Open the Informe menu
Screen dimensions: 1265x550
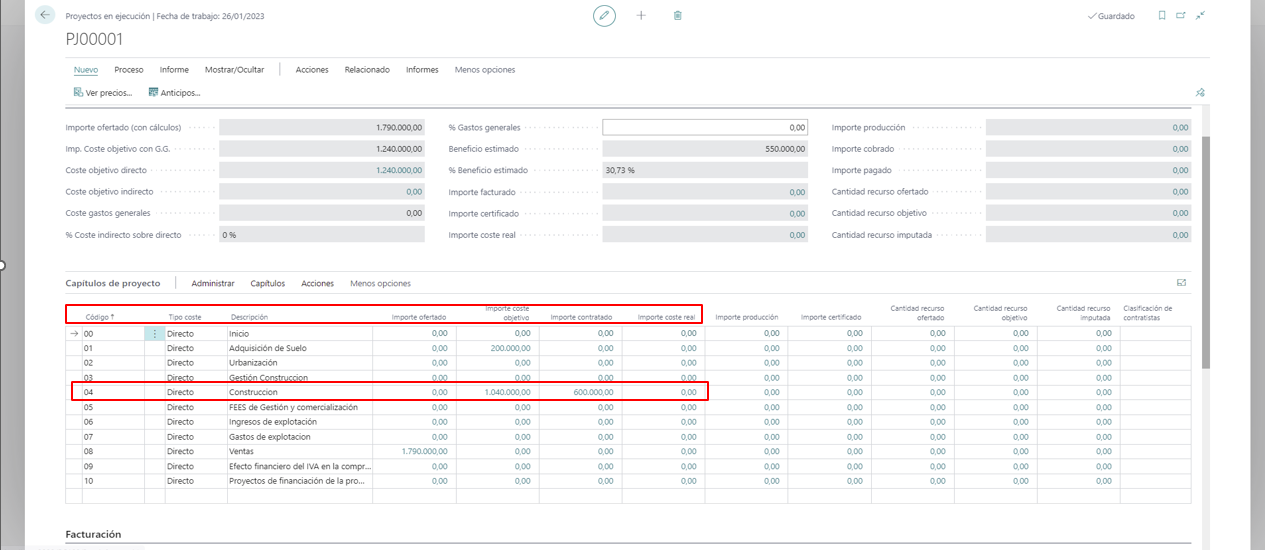point(174,70)
